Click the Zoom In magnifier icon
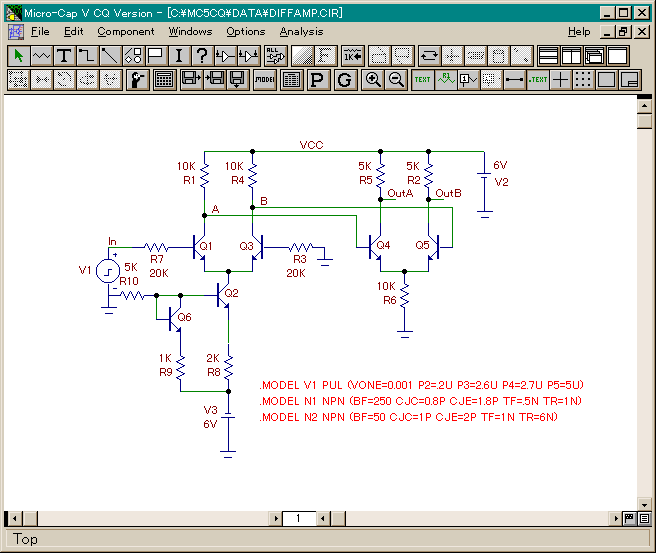Screen dimensions: 656x553 point(373,80)
